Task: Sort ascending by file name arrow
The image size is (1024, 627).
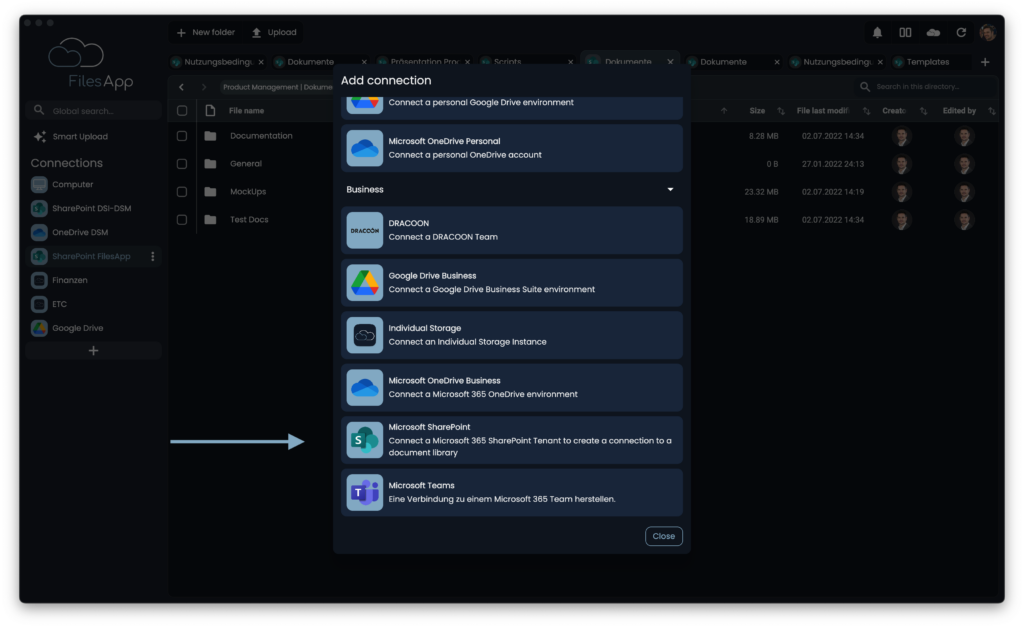Action: (724, 111)
